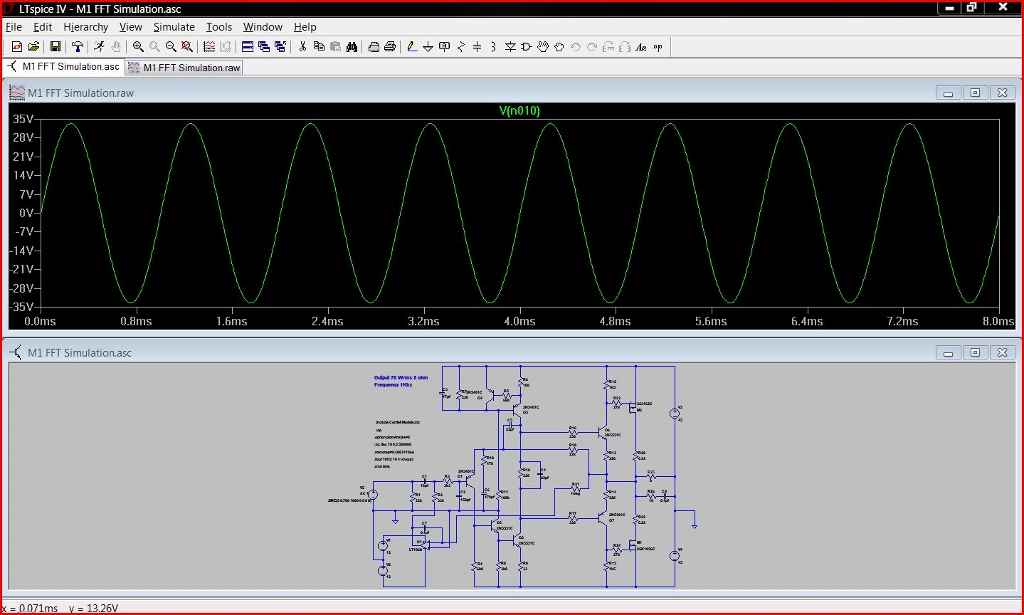This screenshot has height=615, width=1024.
Task: Click the Print icon
Action: [x=390, y=46]
